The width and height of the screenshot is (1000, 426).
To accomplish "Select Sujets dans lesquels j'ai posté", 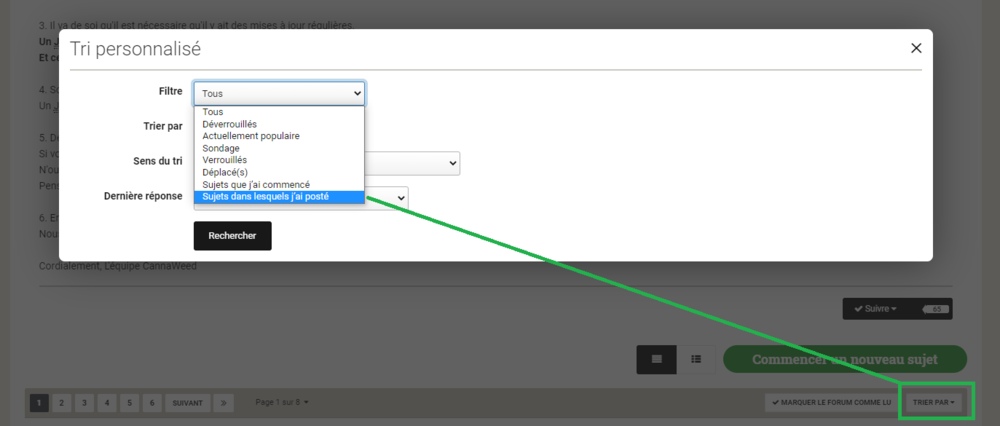I will [x=279, y=196].
